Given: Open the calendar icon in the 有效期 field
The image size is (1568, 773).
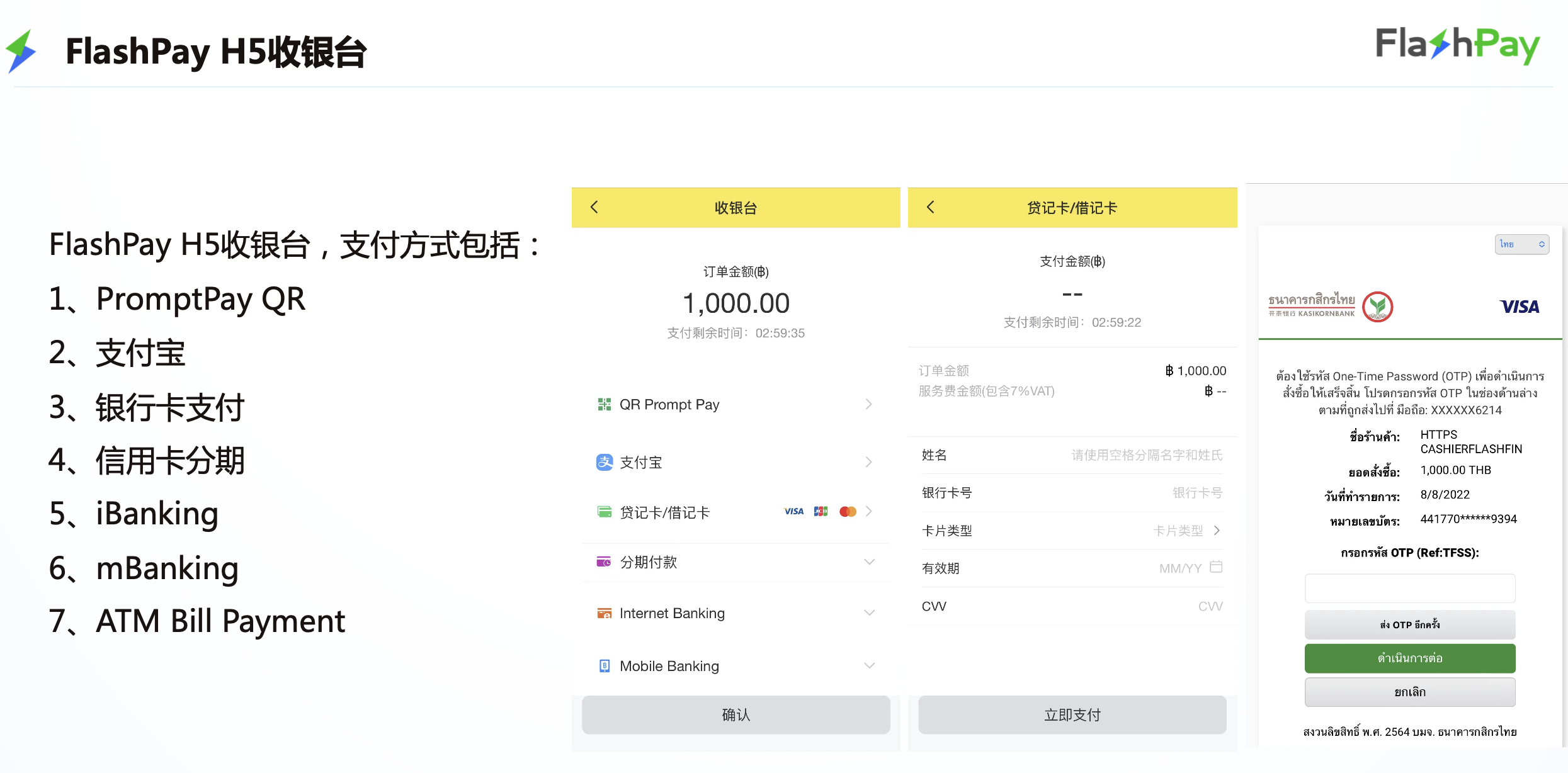Looking at the screenshot, I should click(x=1217, y=567).
